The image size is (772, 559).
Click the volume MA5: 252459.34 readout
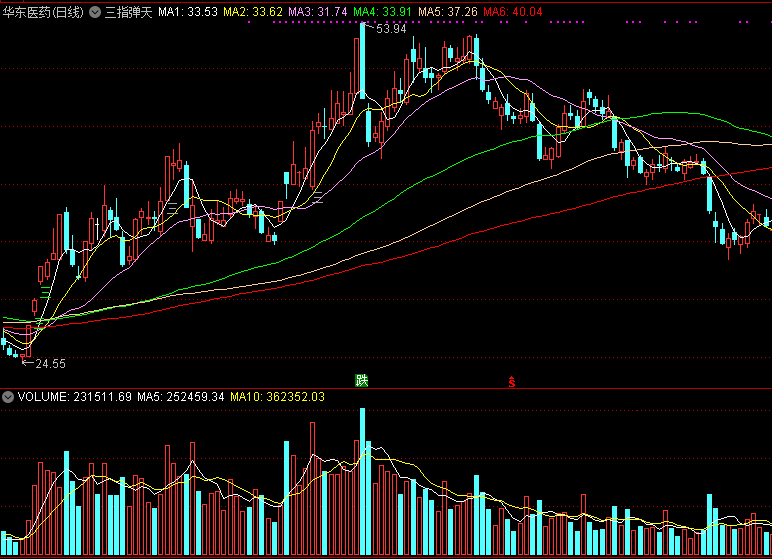coord(181,397)
